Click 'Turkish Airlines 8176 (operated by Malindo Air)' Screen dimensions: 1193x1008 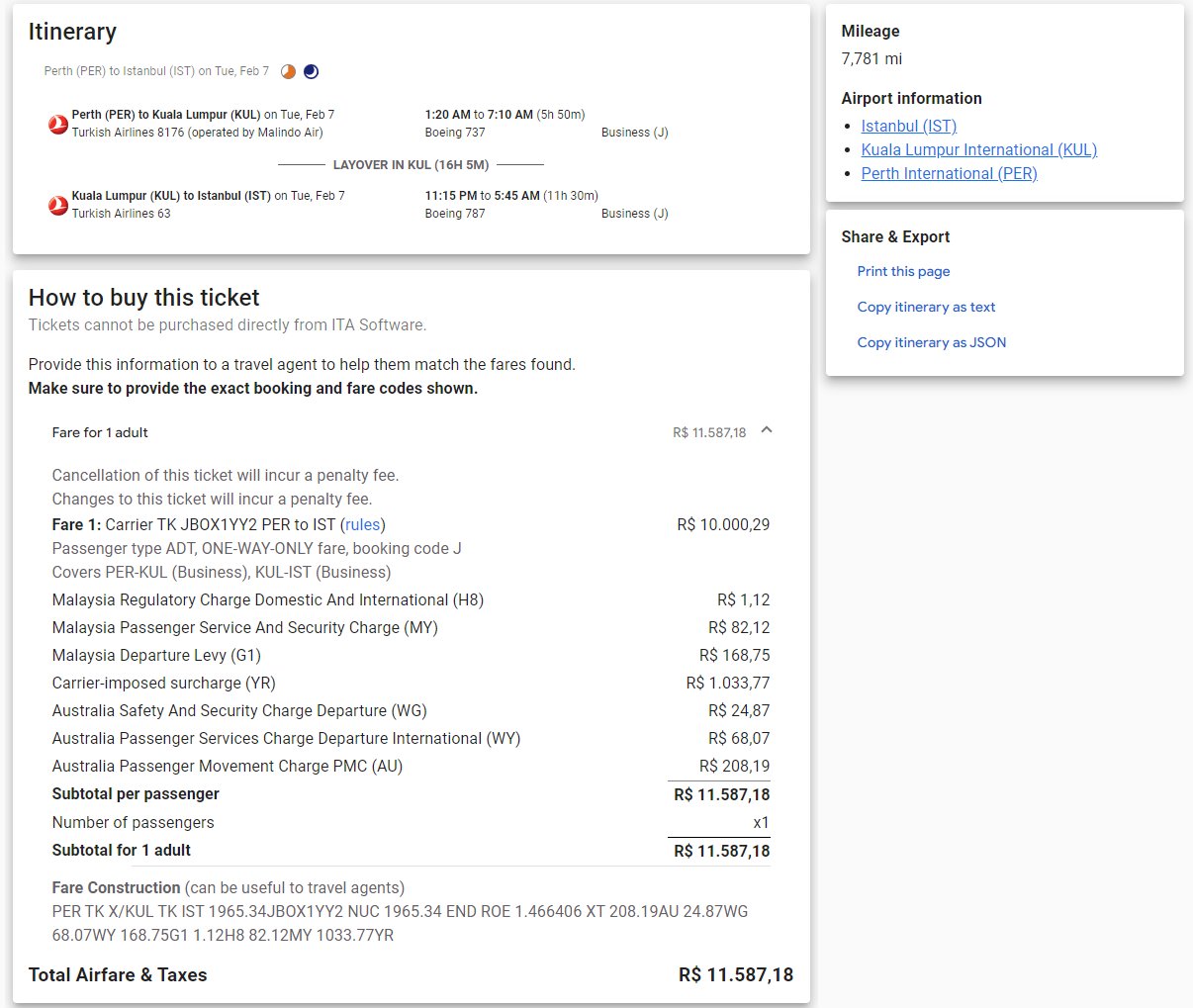point(197,133)
